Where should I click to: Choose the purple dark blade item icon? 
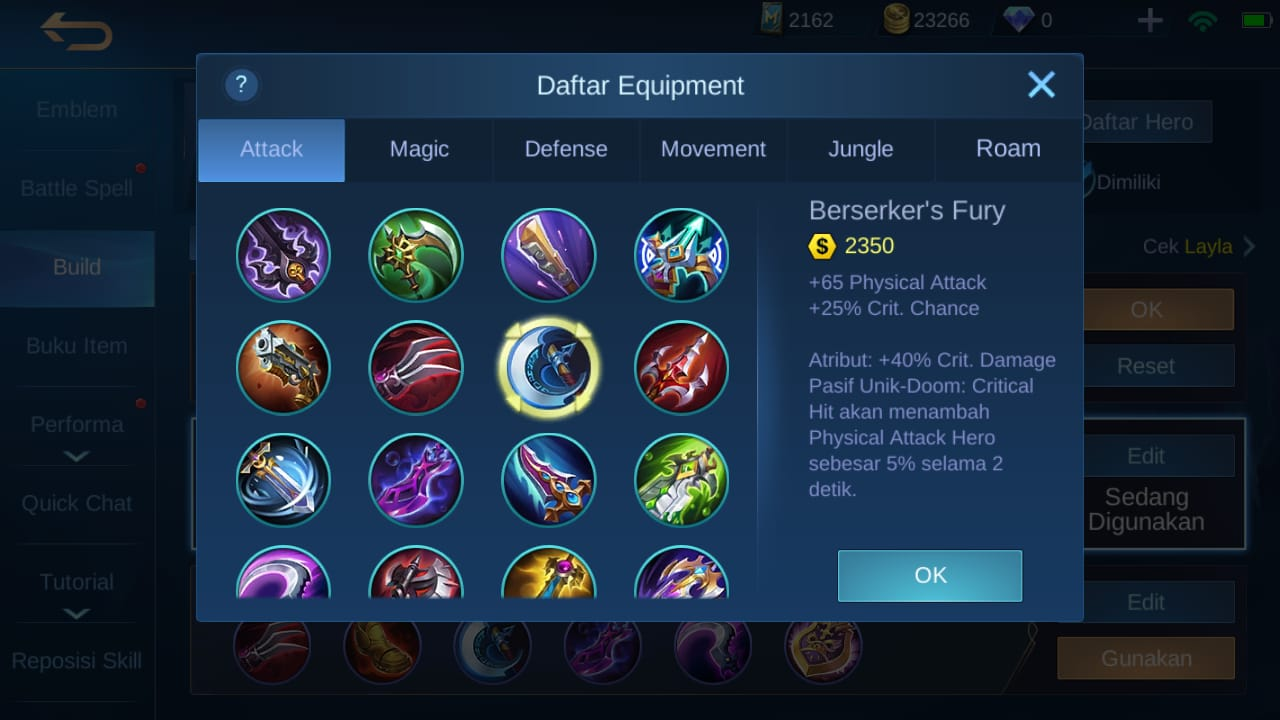point(283,255)
